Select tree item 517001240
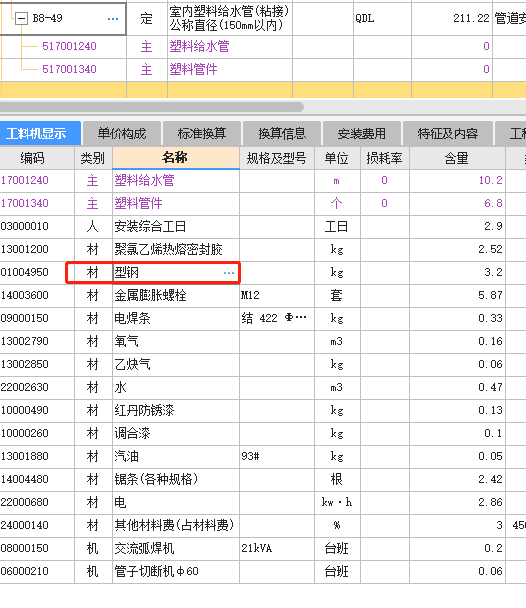 (69, 47)
